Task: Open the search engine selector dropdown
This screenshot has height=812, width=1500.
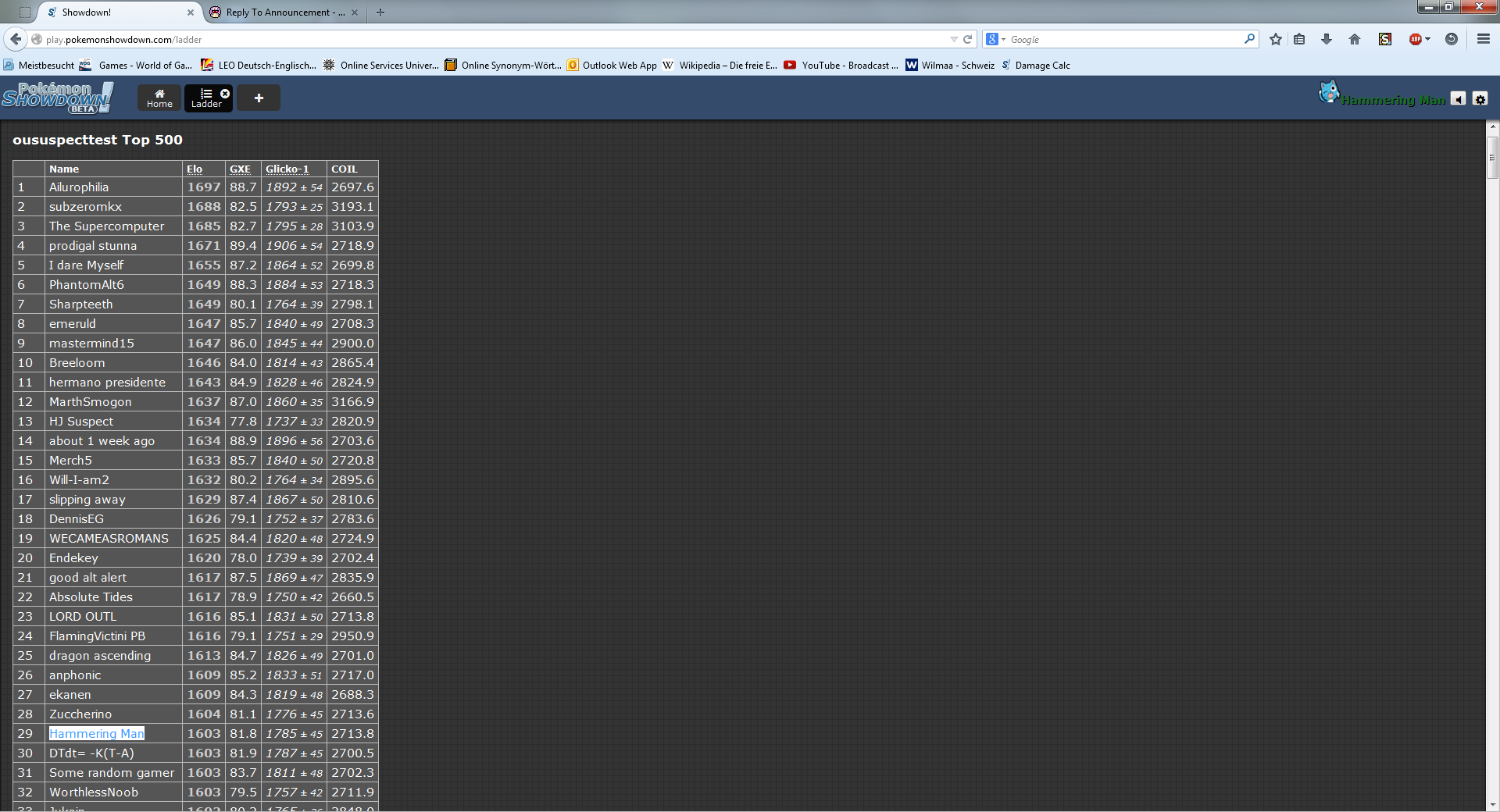Action: 995,39
